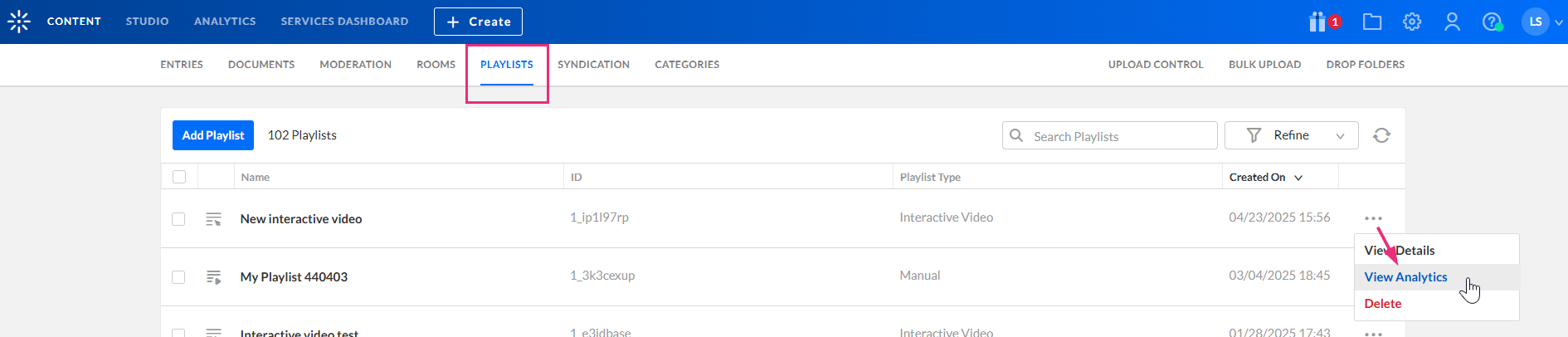
Task: Check the New interactive video row checkbox
Action: (178, 219)
